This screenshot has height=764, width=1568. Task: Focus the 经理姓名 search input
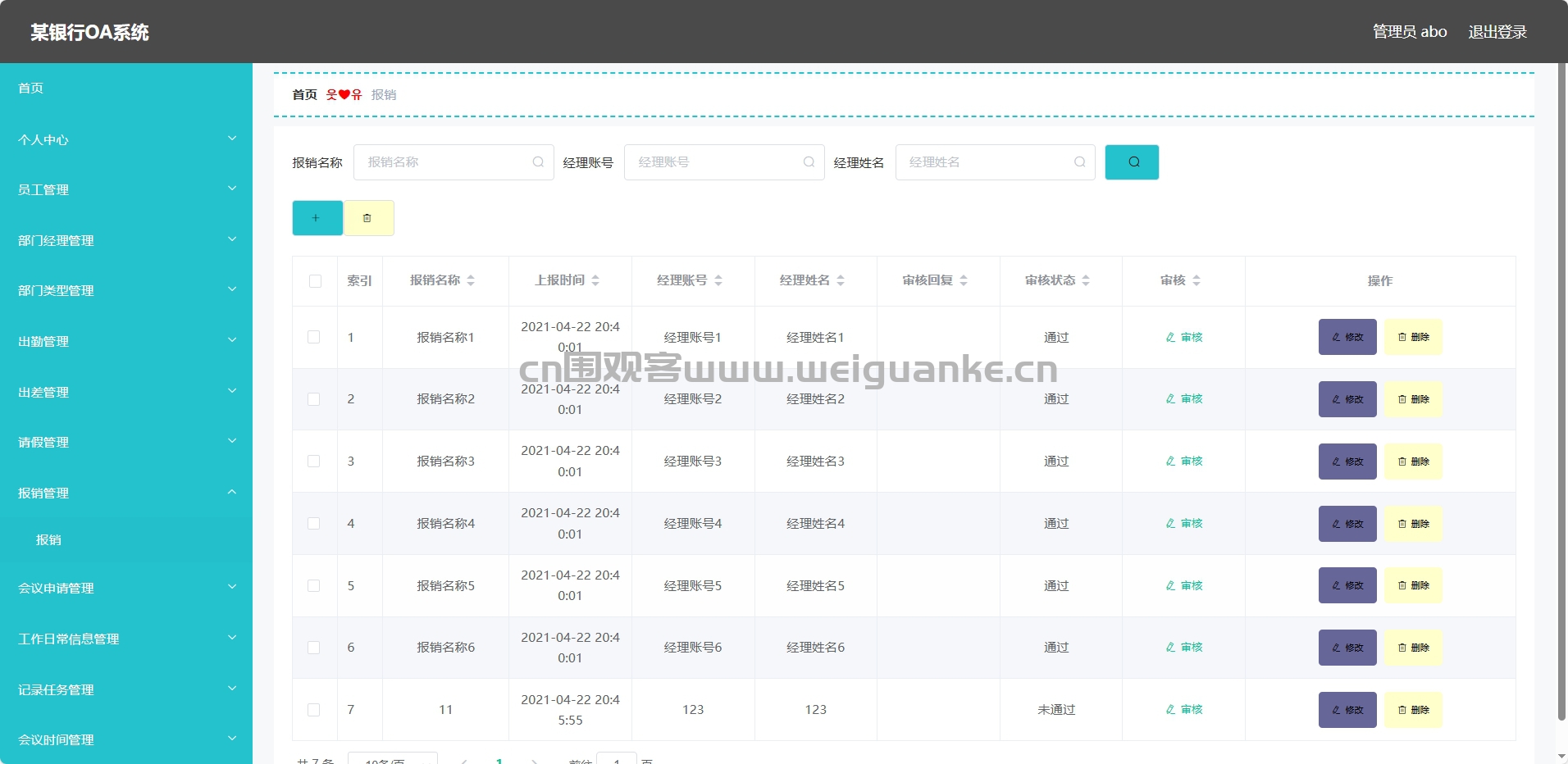995,162
